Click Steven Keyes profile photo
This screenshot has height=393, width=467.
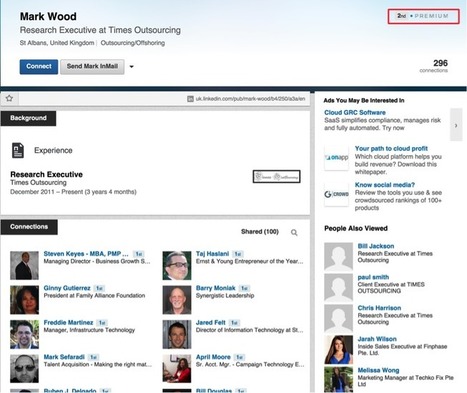[x=24, y=265]
